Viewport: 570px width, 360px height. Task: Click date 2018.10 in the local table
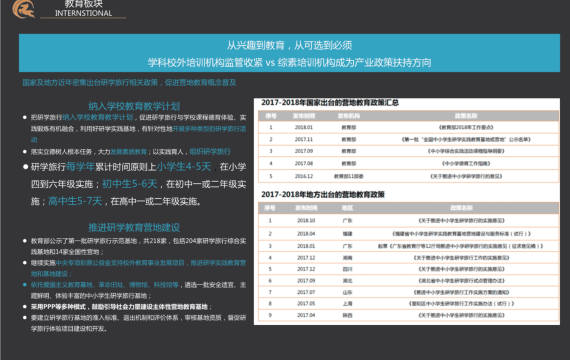point(306,220)
